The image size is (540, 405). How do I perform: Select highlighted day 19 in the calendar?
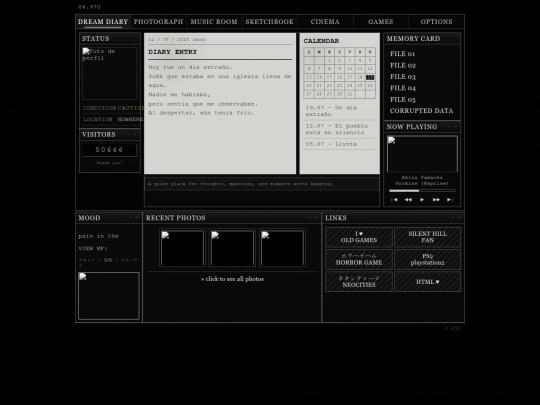[x=370, y=77]
